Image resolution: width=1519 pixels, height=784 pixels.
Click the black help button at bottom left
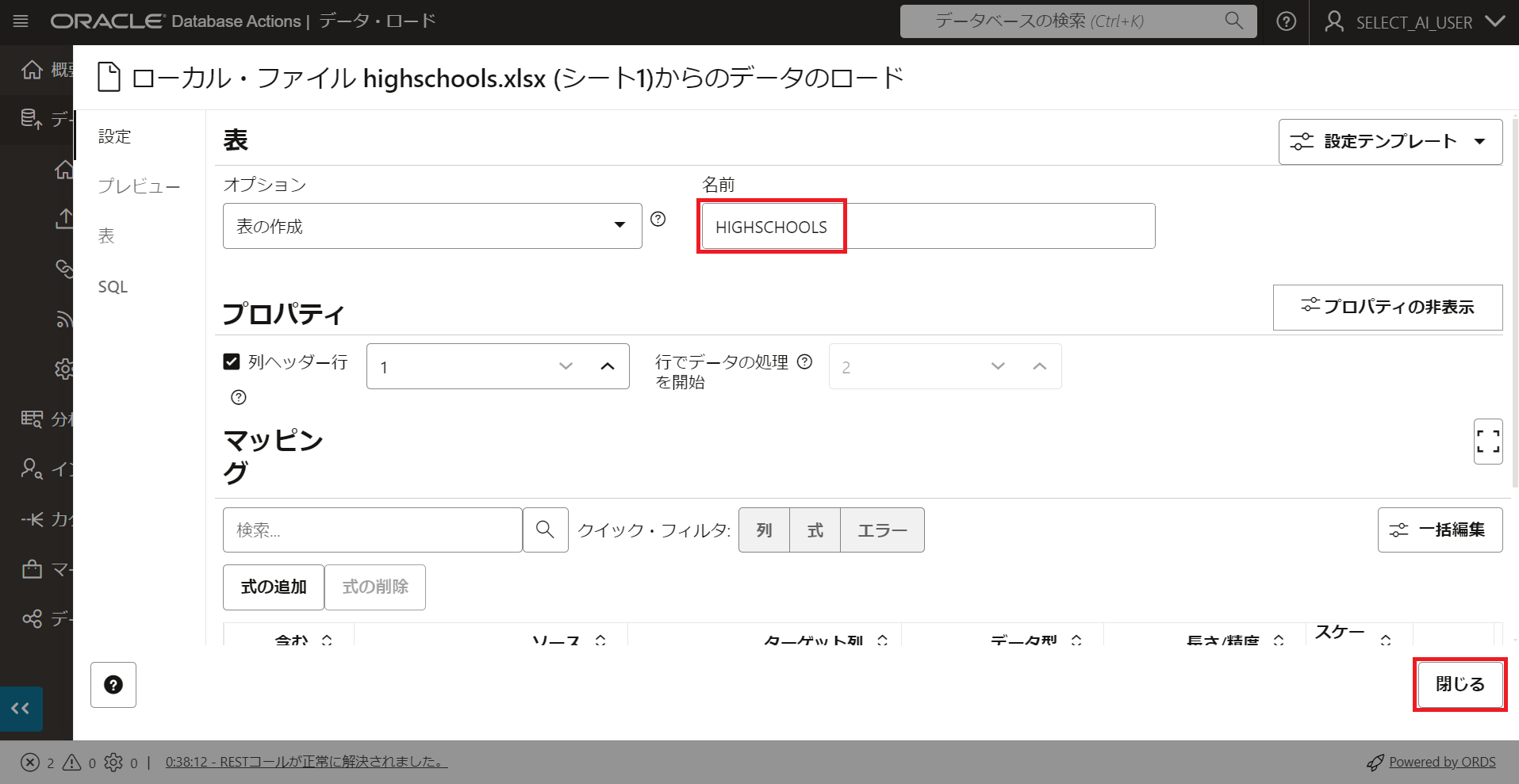coord(113,685)
